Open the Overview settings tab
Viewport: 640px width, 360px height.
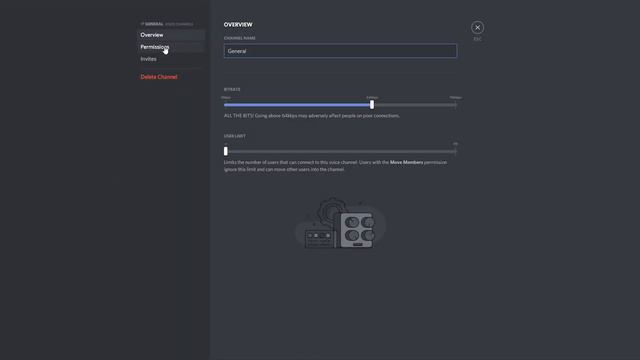171,35
